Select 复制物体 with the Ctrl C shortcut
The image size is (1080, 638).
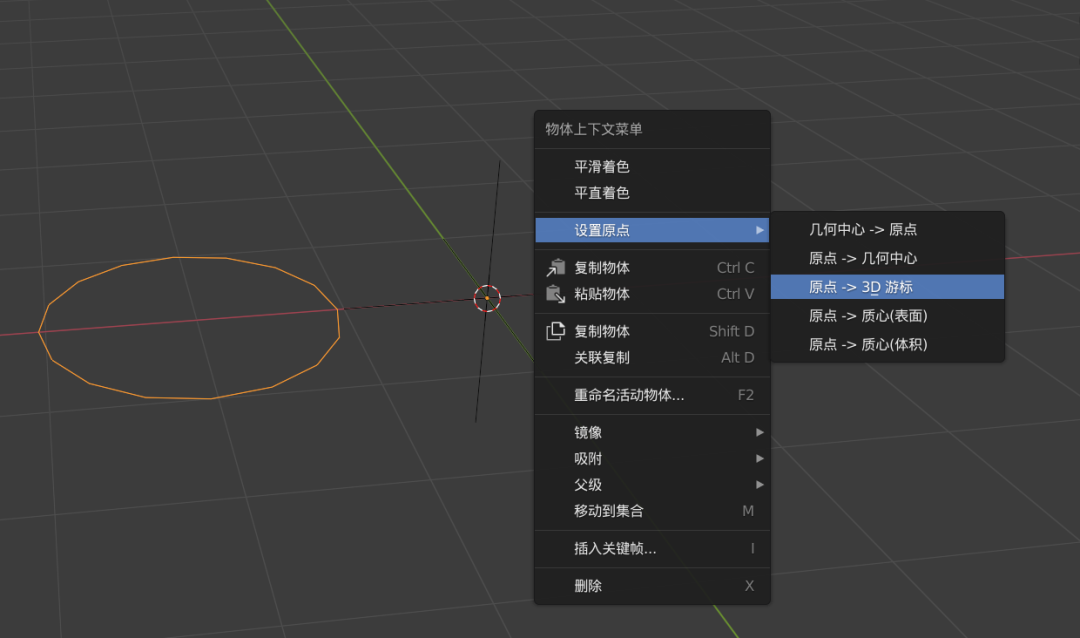(652, 267)
